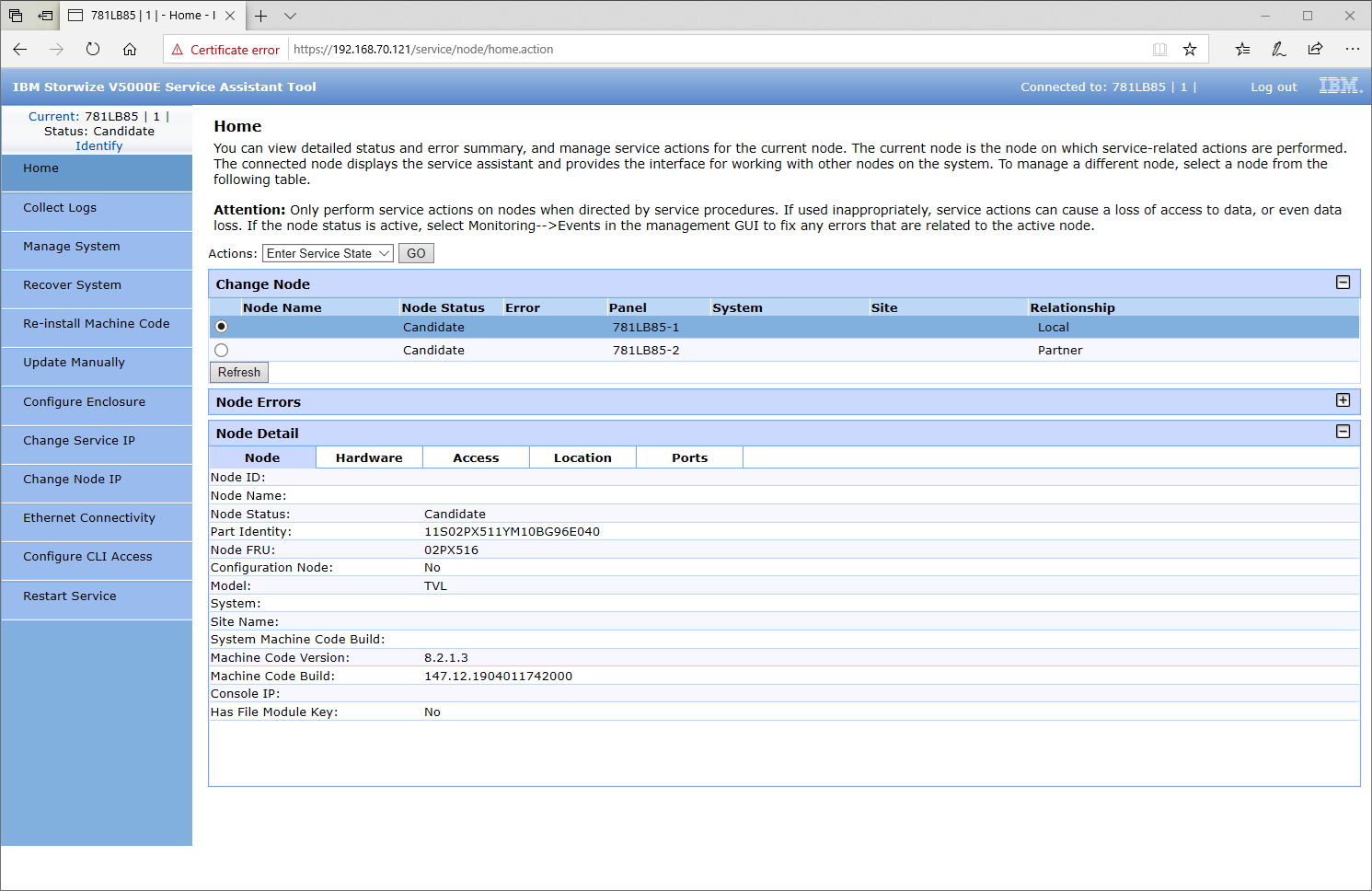
Task: Reload the page with the refresh icon
Action: (93, 50)
